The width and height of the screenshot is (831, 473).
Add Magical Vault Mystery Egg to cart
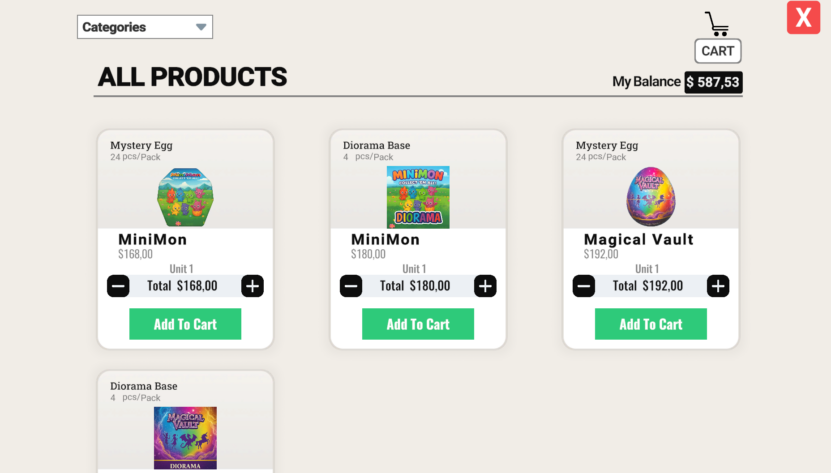[651, 324]
